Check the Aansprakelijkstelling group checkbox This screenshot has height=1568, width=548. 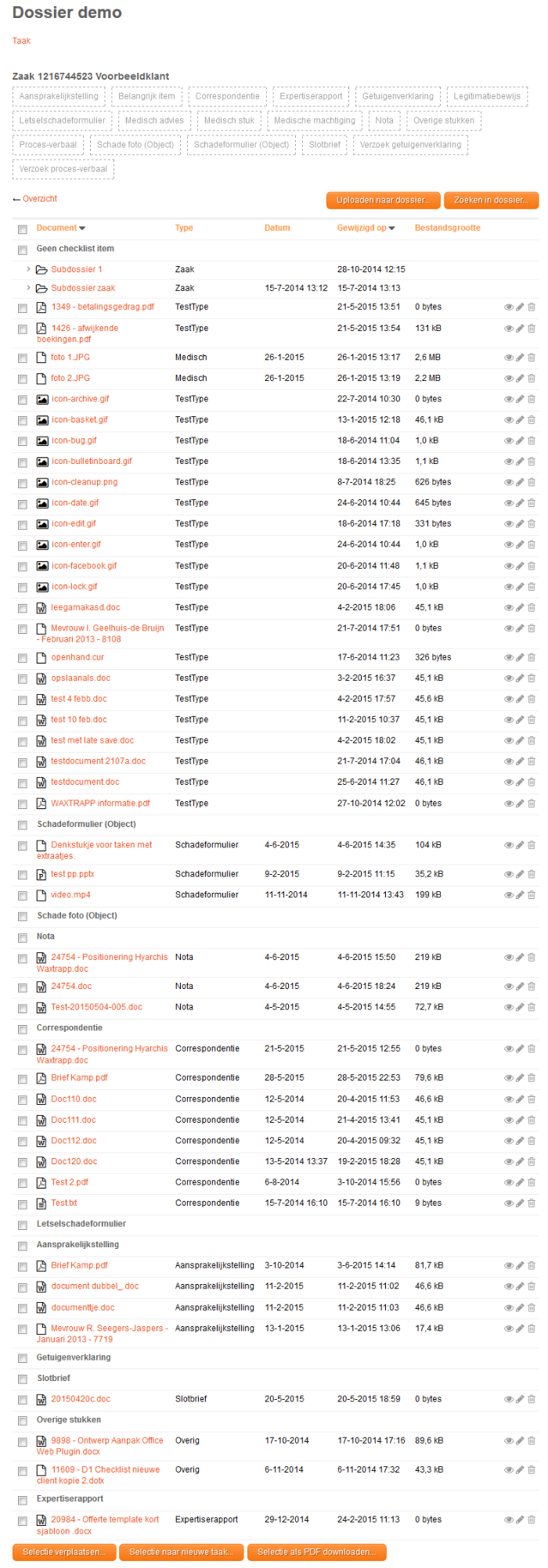click(x=23, y=1246)
